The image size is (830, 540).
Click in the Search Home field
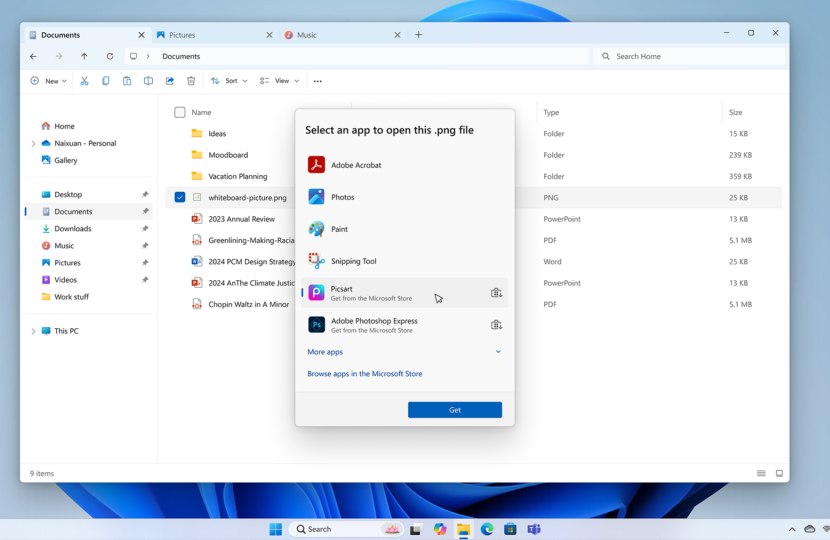690,56
